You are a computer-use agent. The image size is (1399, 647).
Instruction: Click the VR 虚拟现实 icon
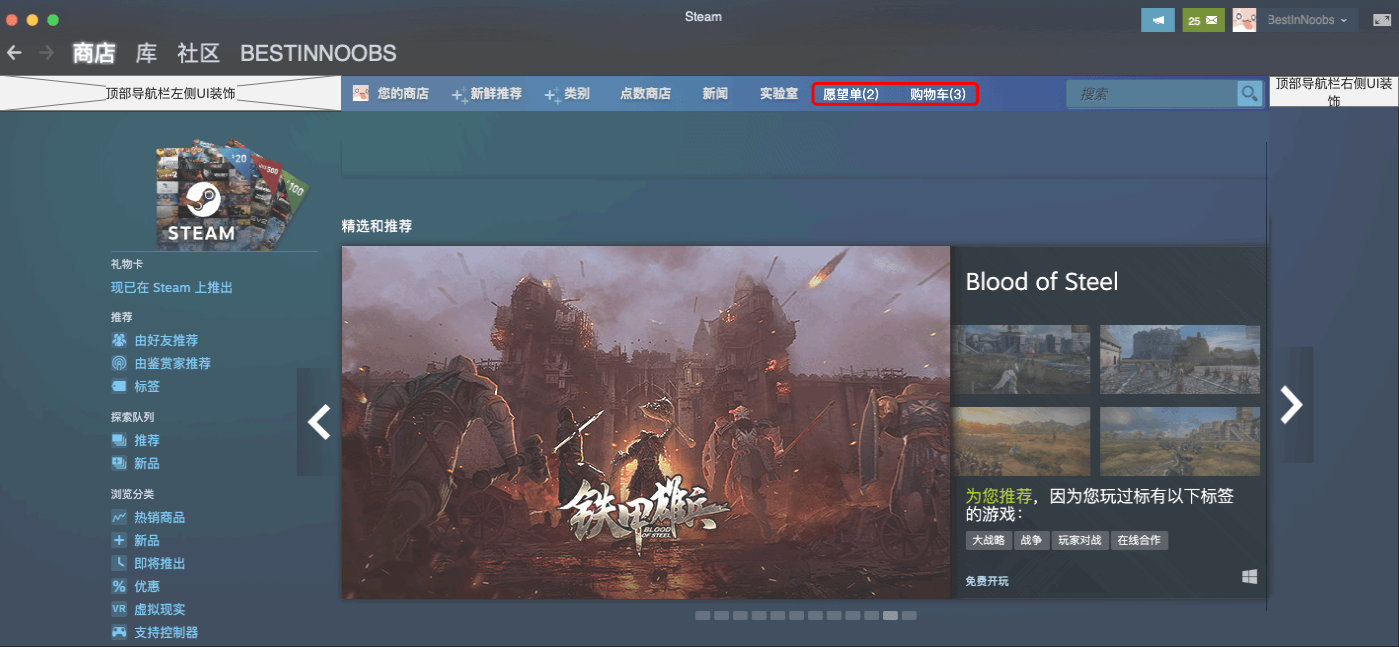(121, 609)
